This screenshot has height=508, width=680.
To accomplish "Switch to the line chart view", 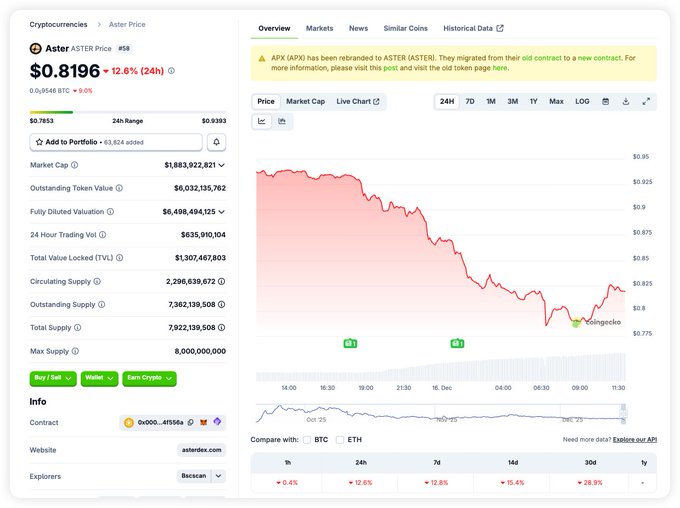I will coord(262,121).
